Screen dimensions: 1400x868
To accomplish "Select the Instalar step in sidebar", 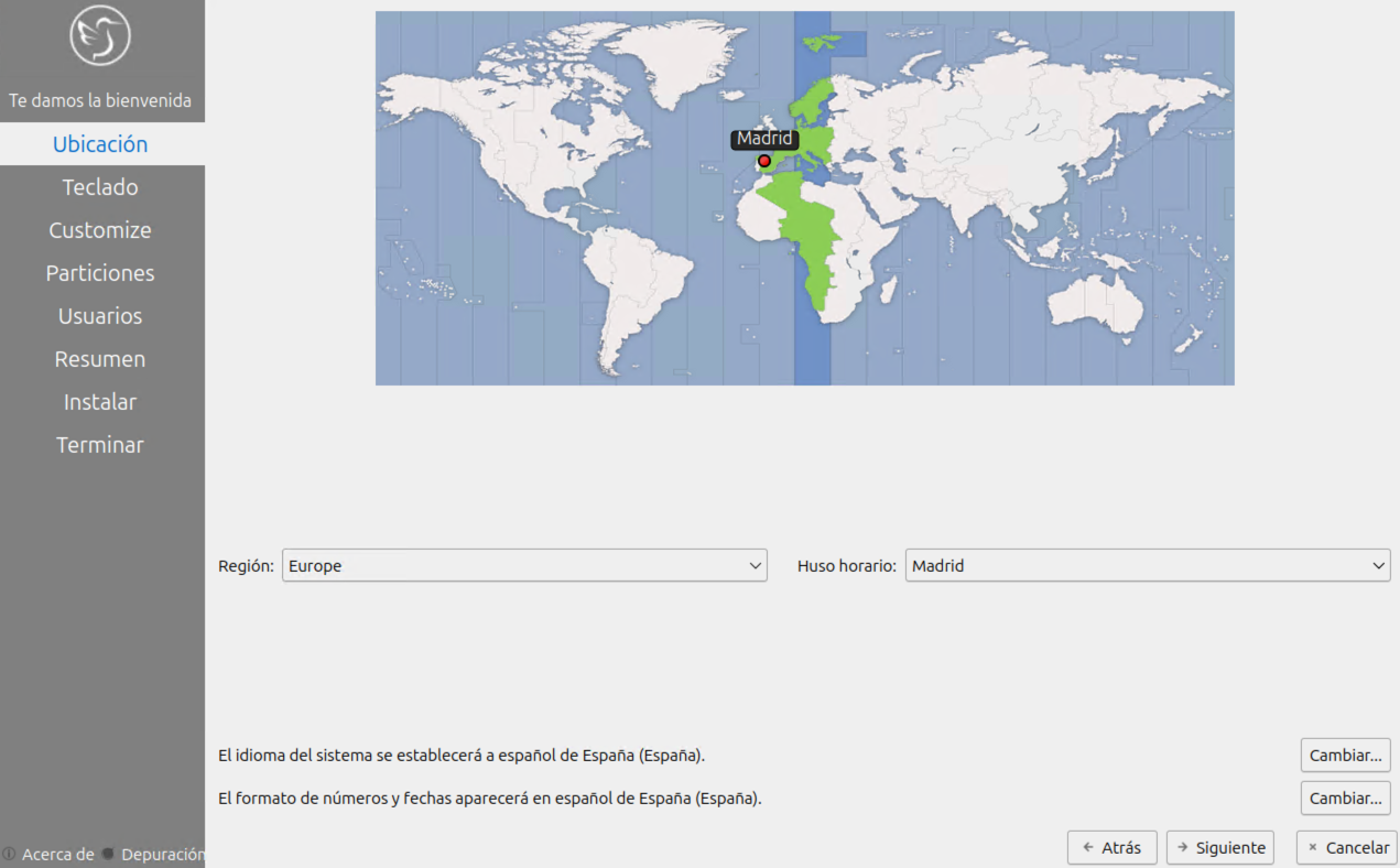I will pos(102,403).
